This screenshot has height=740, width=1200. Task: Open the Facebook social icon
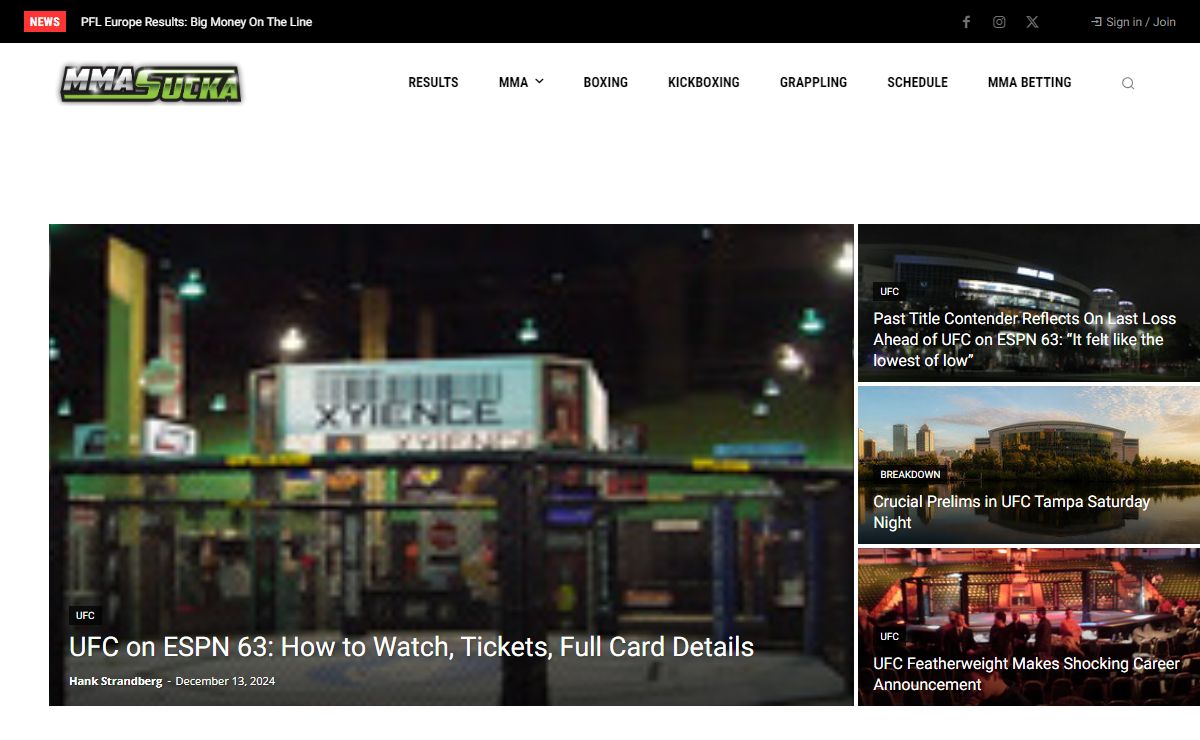click(x=966, y=22)
